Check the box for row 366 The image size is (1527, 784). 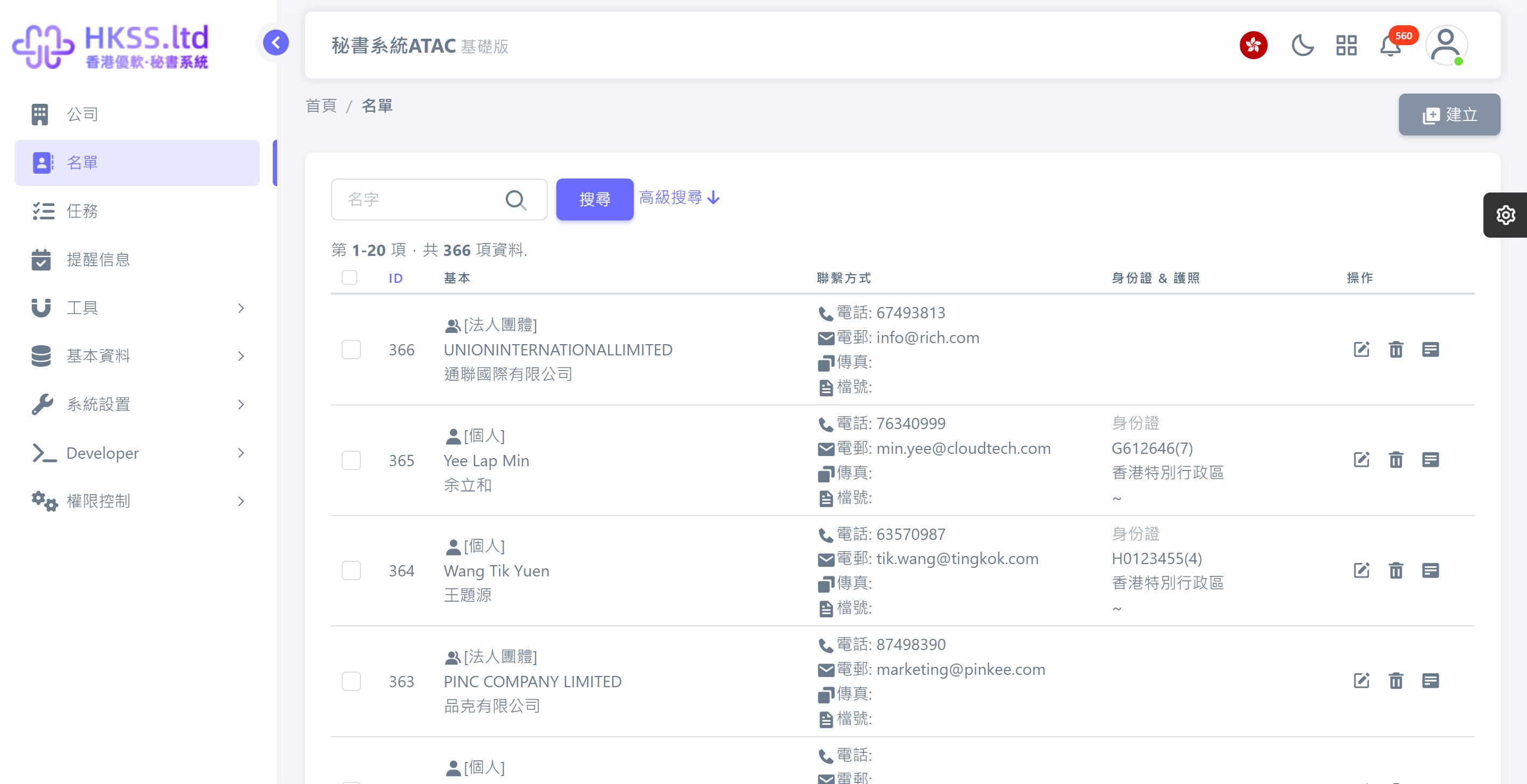(351, 350)
